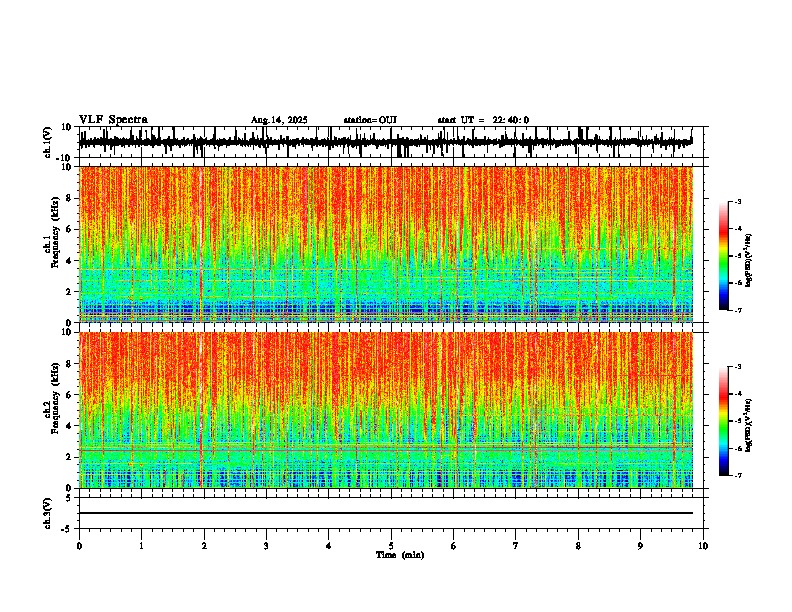Click the 'ch.3(V)' axis label
The image size is (792, 612).
pyautogui.click(x=48, y=513)
